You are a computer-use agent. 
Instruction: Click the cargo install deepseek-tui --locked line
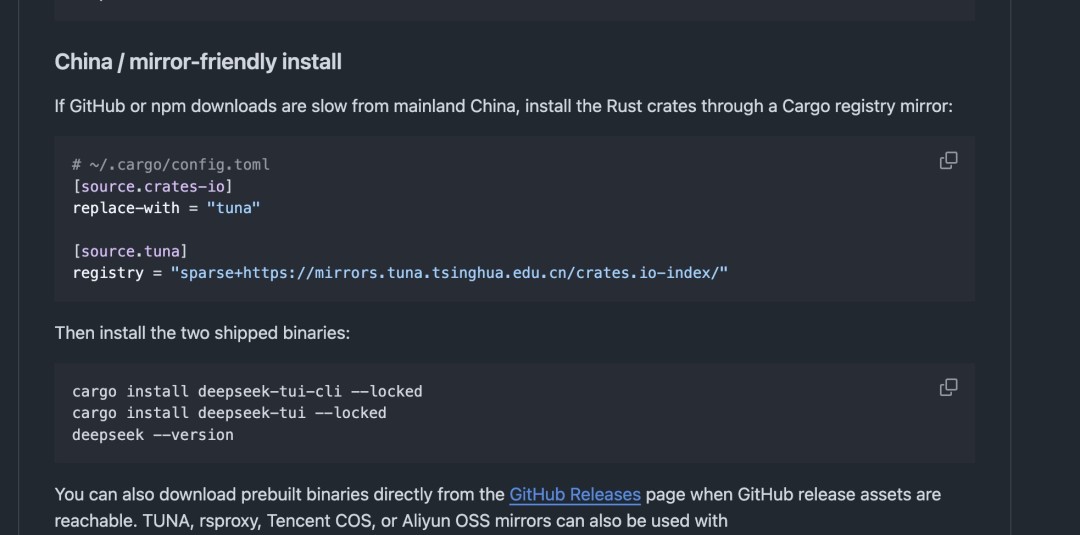click(x=229, y=413)
